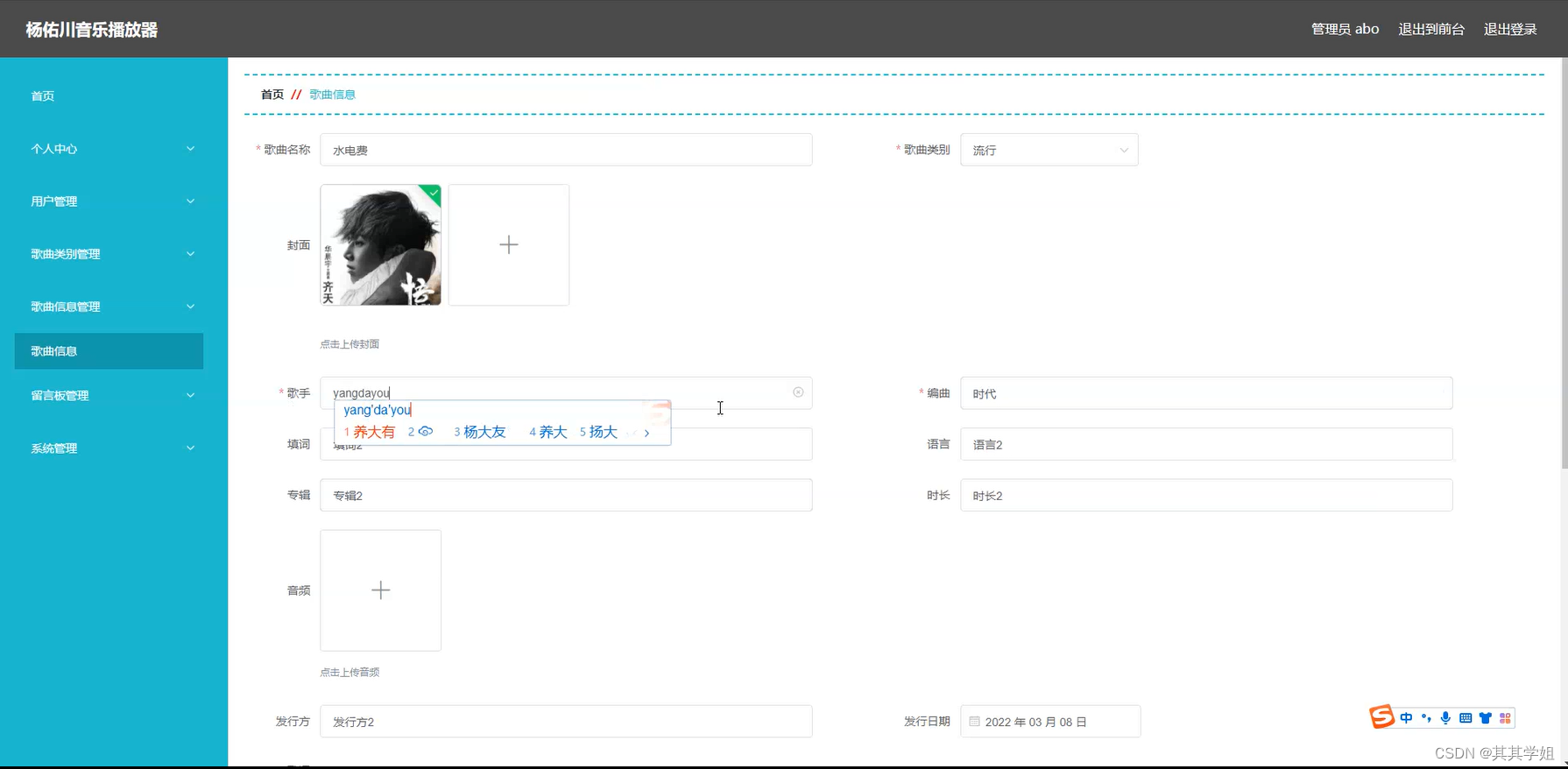Image resolution: width=1568 pixels, height=769 pixels.
Task: Click uploaded album cover thumbnail
Action: 380,244
